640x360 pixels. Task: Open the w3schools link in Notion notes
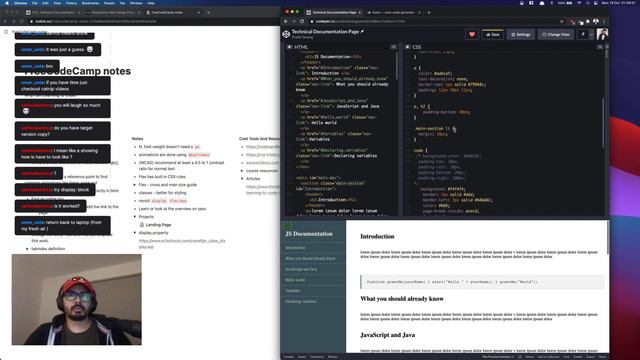182,244
